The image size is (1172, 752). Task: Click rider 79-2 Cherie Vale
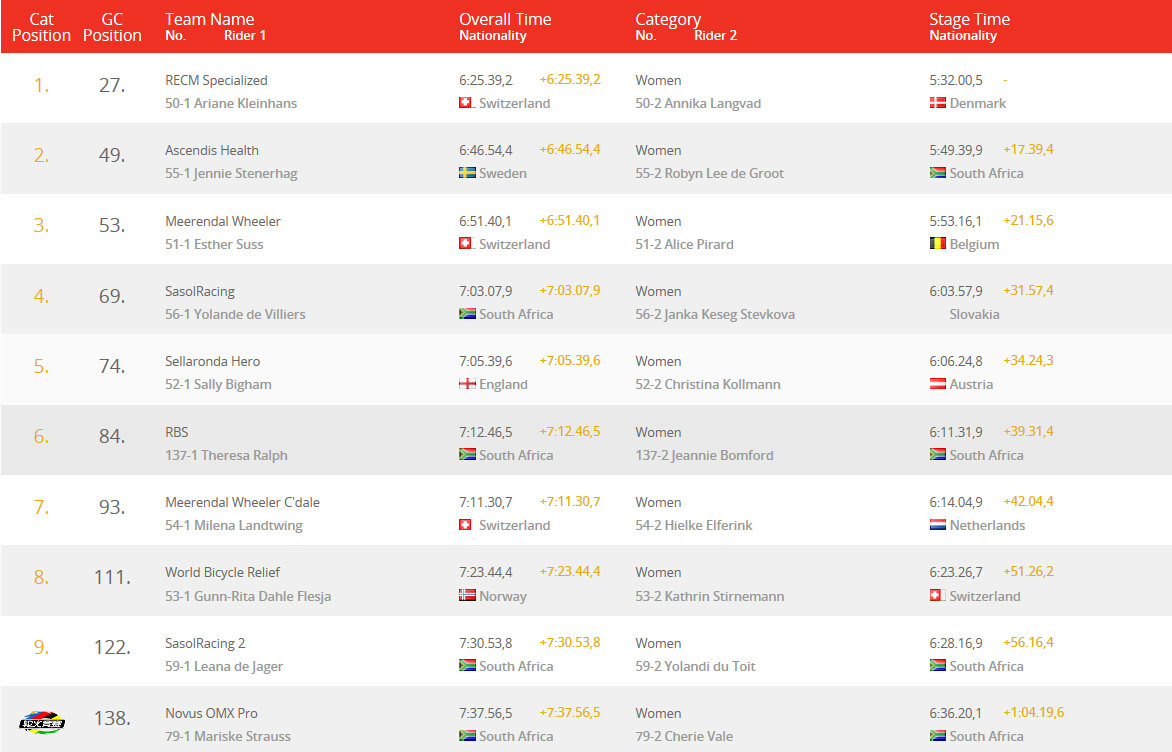point(684,736)
